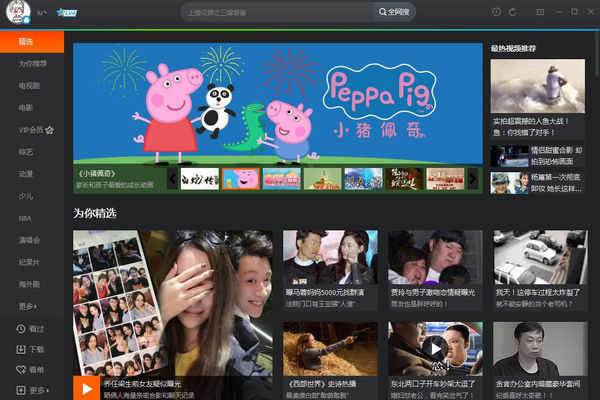The width and height of the screenshot is (600, 400).
Task: Open 电影 category in sidebar
Action: [26, 108]
